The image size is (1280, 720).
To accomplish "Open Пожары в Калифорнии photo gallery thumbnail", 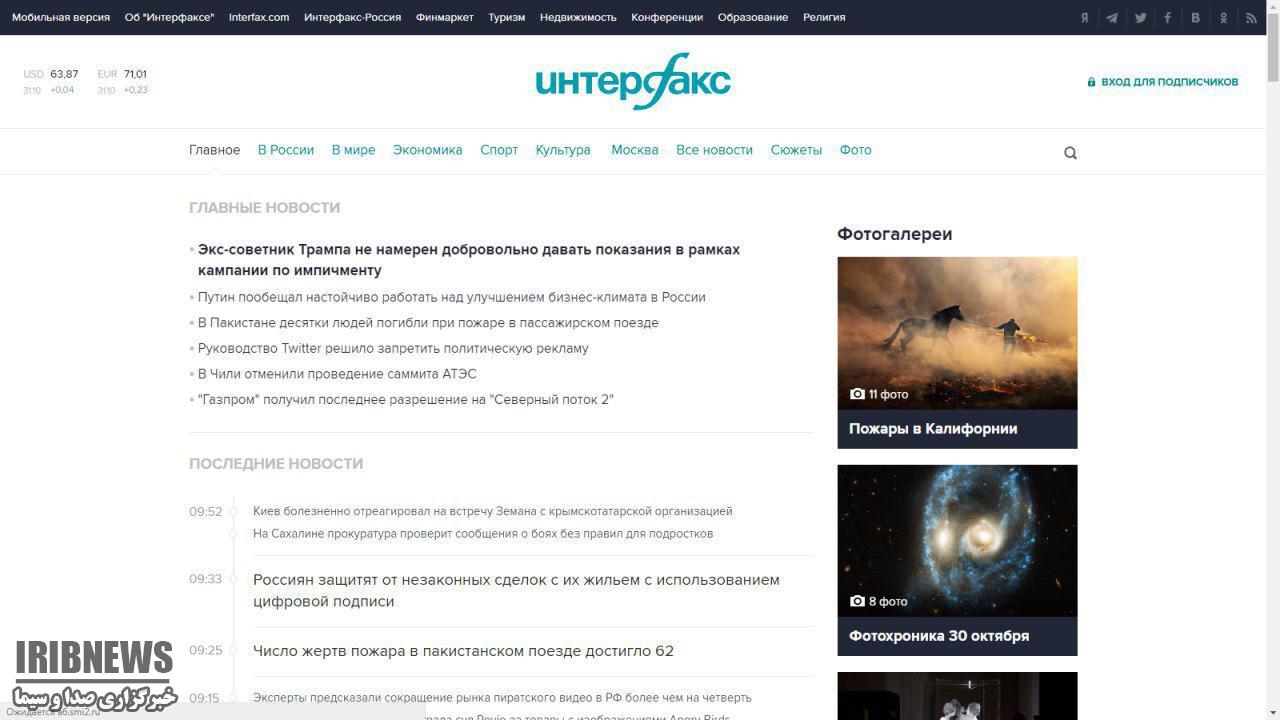I will [957, 333].
